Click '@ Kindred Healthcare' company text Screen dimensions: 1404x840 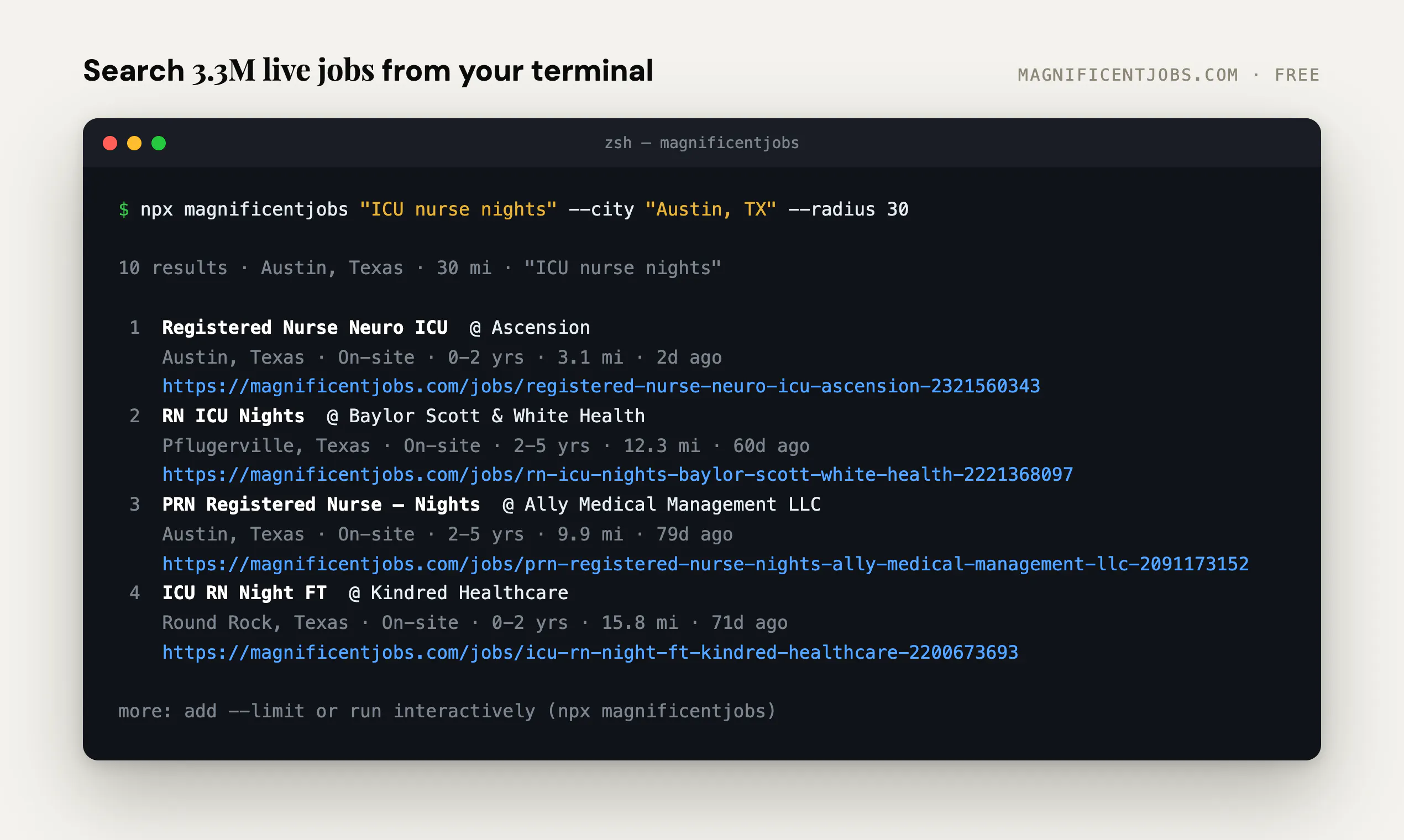point(459,592)
